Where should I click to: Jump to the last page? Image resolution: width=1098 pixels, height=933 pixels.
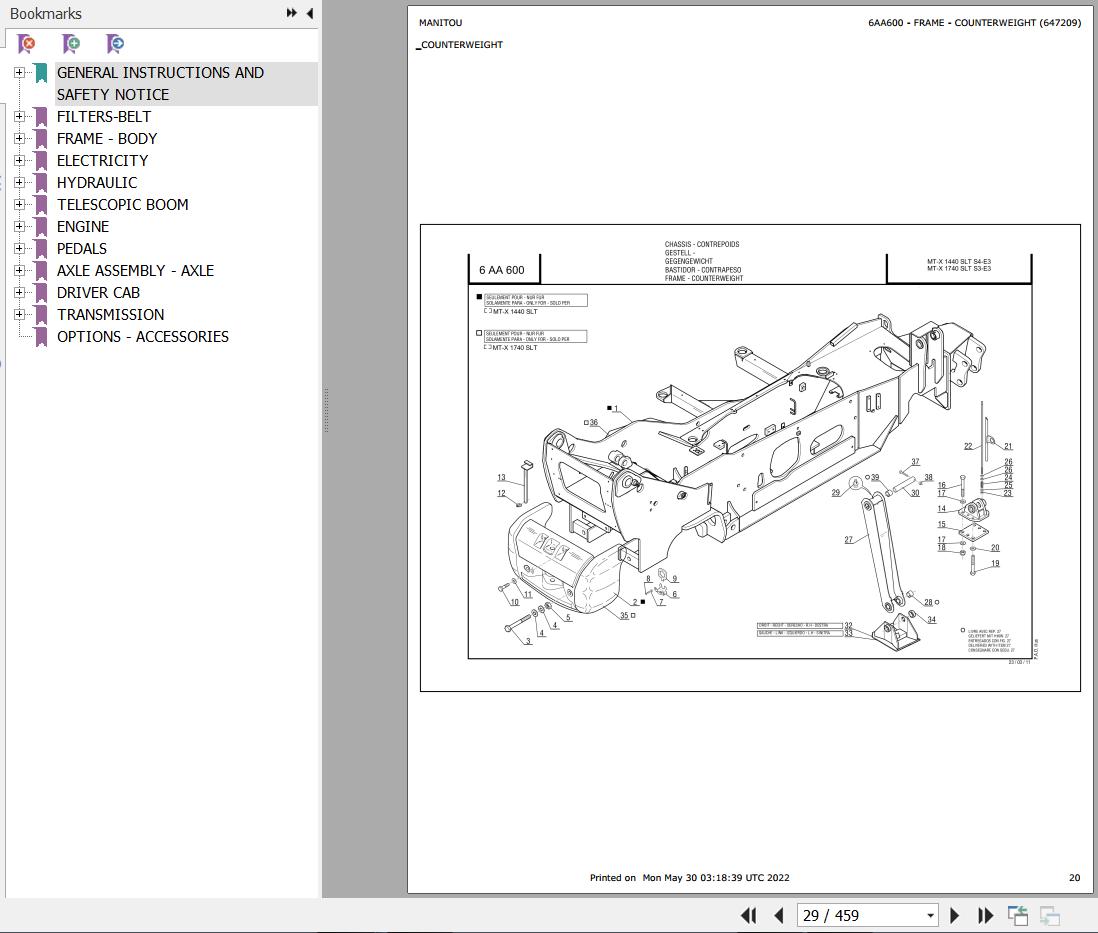coord(985,915)
